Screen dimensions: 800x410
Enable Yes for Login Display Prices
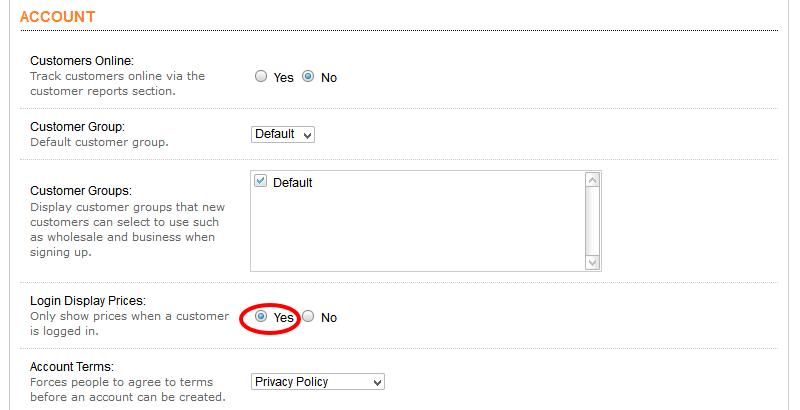[261, 316]
